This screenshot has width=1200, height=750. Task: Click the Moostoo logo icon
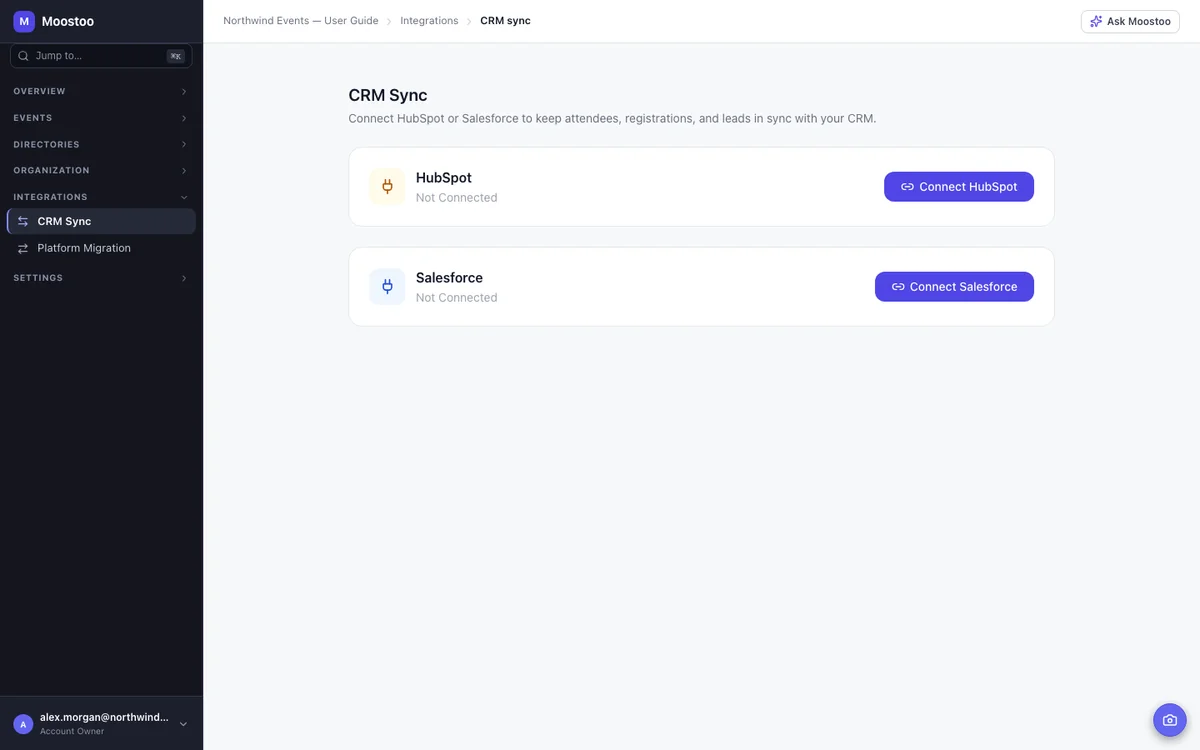[24, 21]
